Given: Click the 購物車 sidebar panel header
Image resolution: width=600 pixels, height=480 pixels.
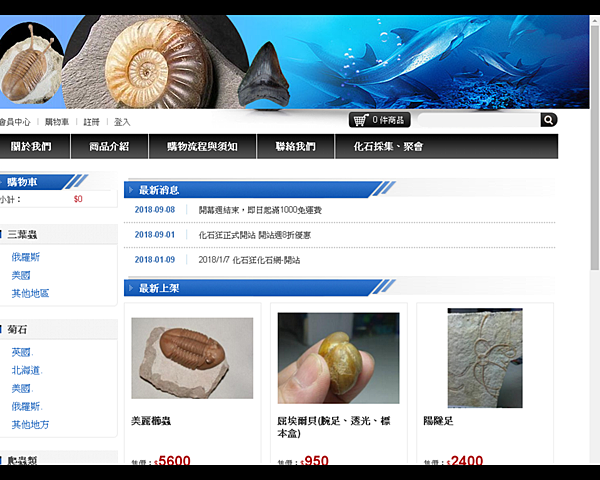Looking at the screenshot, I should click(x=22, y=182).
